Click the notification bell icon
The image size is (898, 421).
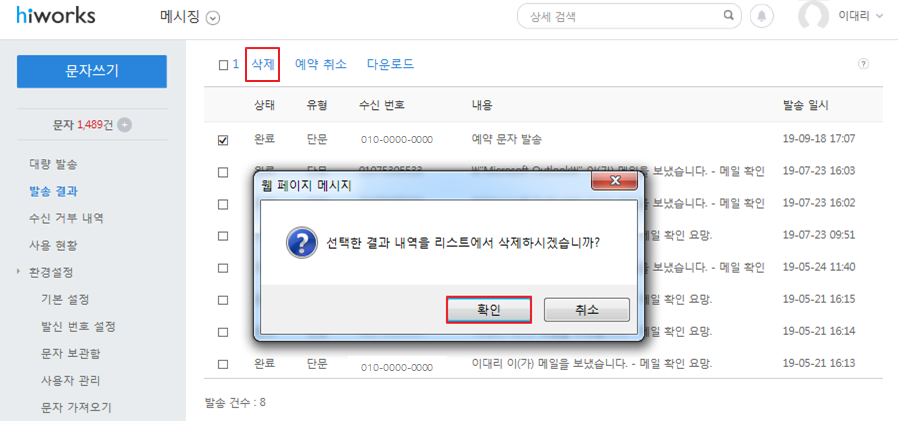tap(761, 17)
